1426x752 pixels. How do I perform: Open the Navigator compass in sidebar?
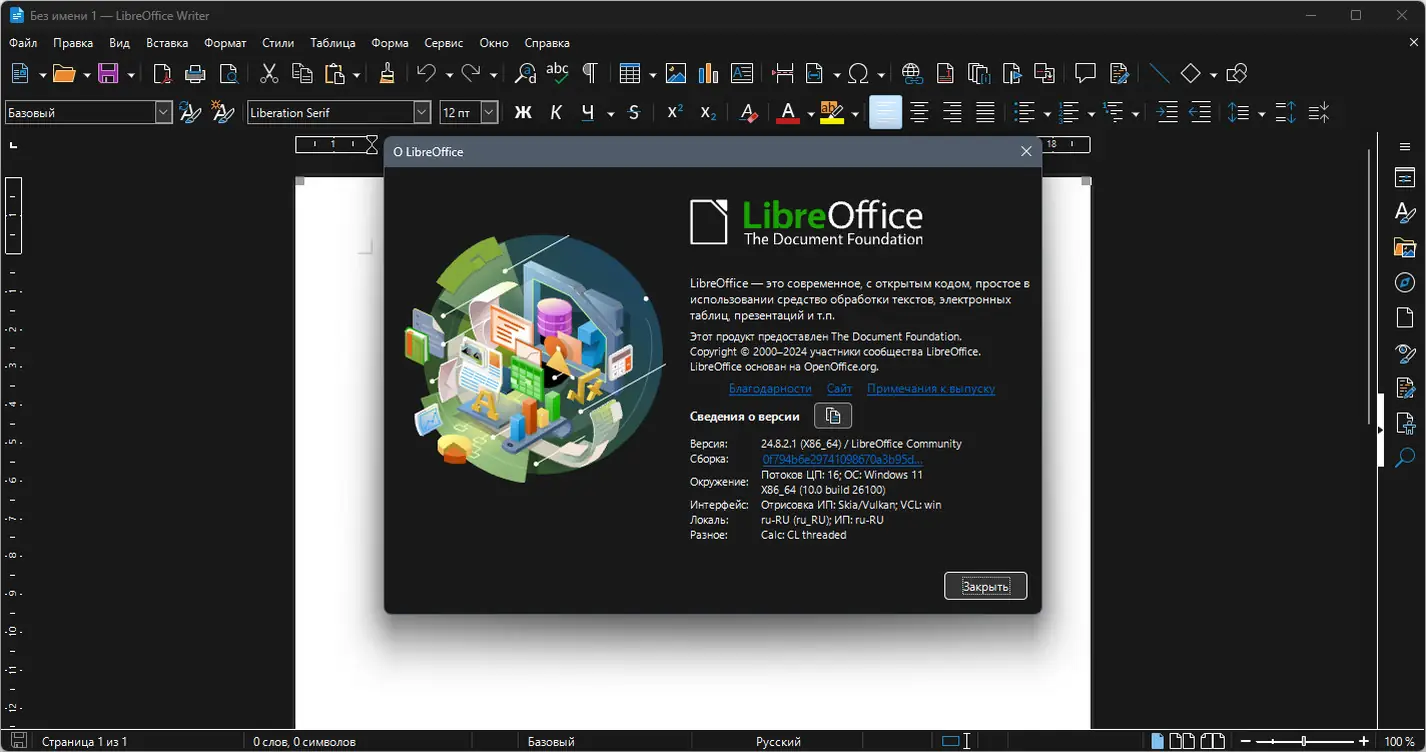point(1405,283)
